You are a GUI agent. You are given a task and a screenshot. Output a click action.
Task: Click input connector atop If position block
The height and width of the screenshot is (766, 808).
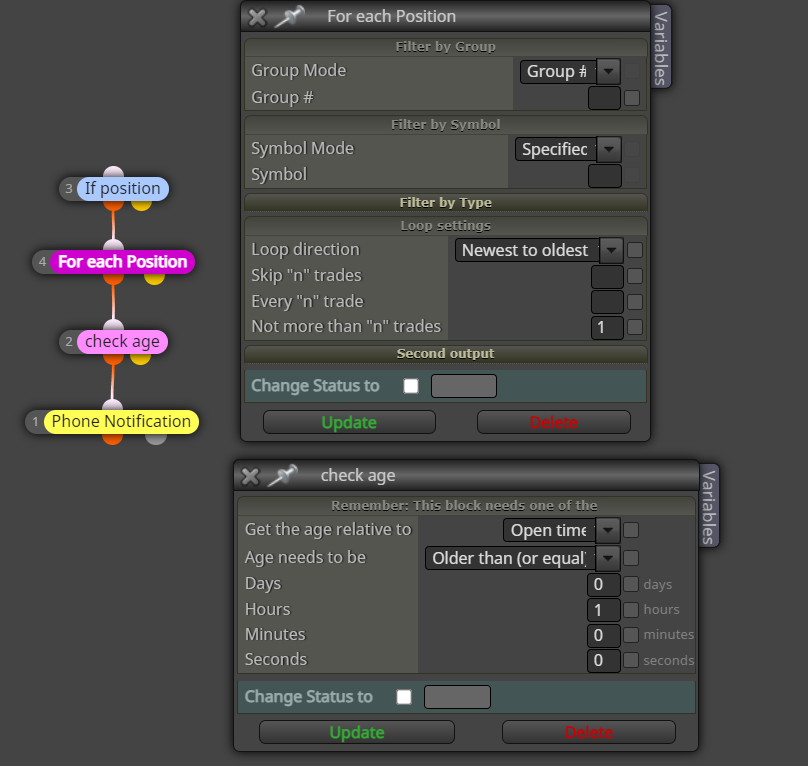click(113, 172)
